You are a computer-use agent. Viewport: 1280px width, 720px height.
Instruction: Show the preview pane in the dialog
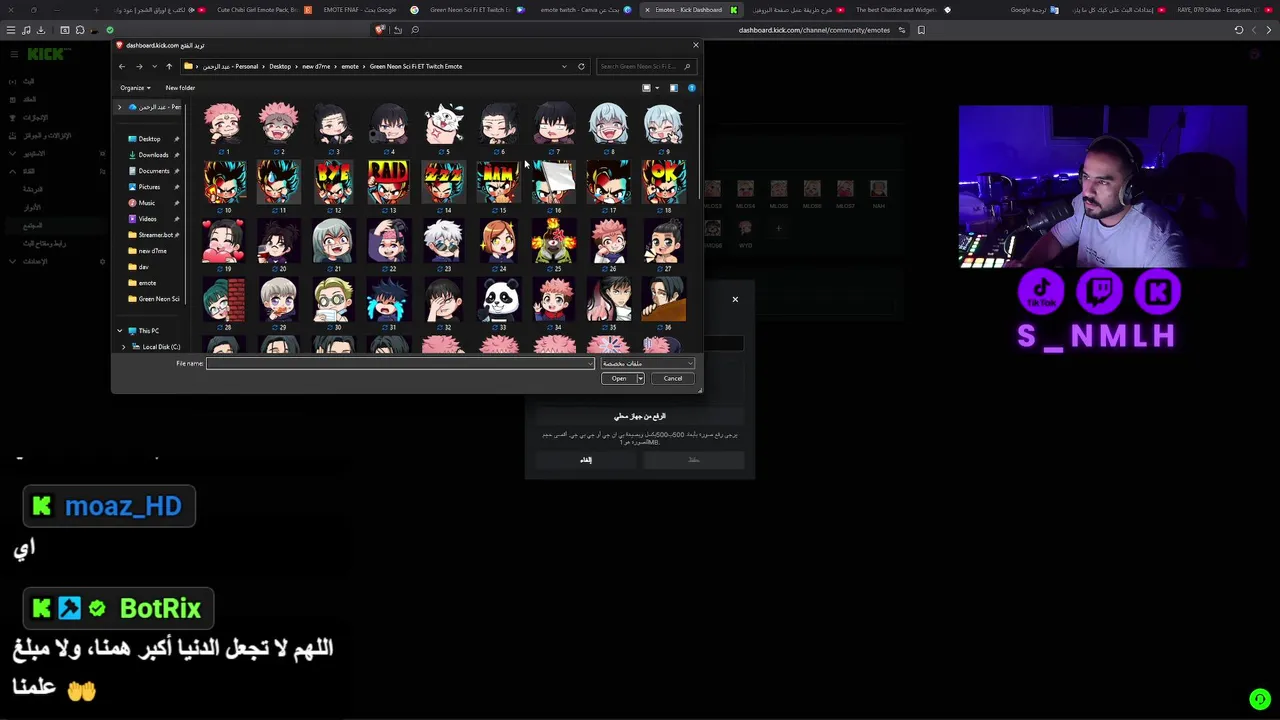673,88
